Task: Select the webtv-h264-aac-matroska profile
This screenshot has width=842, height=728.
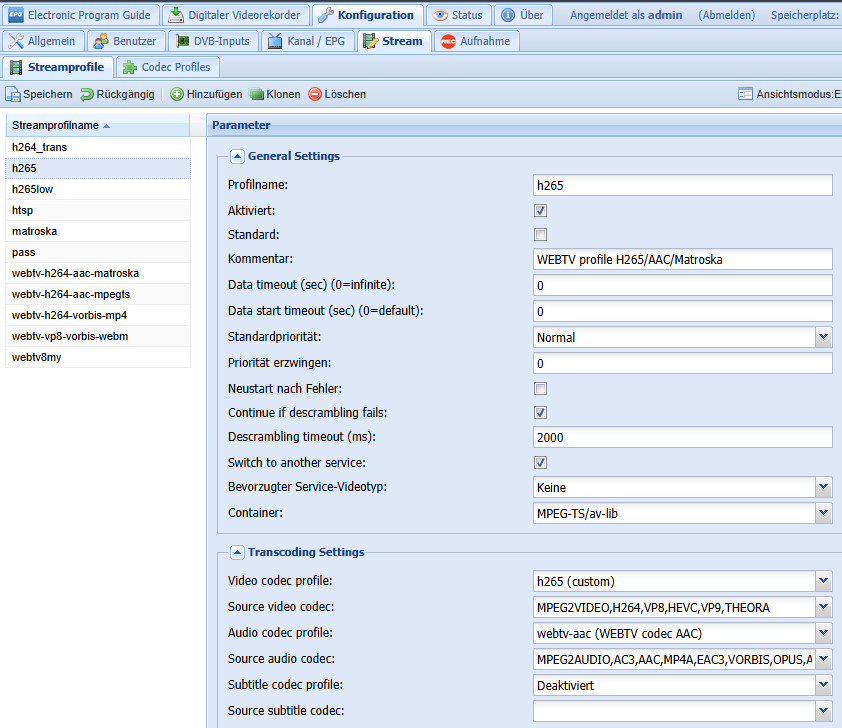Action: coord(76,273)
